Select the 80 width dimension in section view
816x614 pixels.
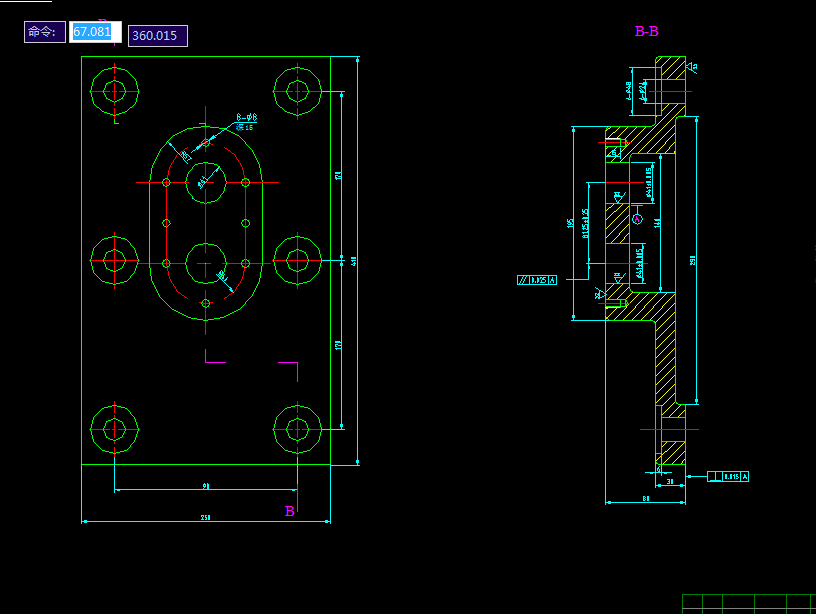[646, 498]
